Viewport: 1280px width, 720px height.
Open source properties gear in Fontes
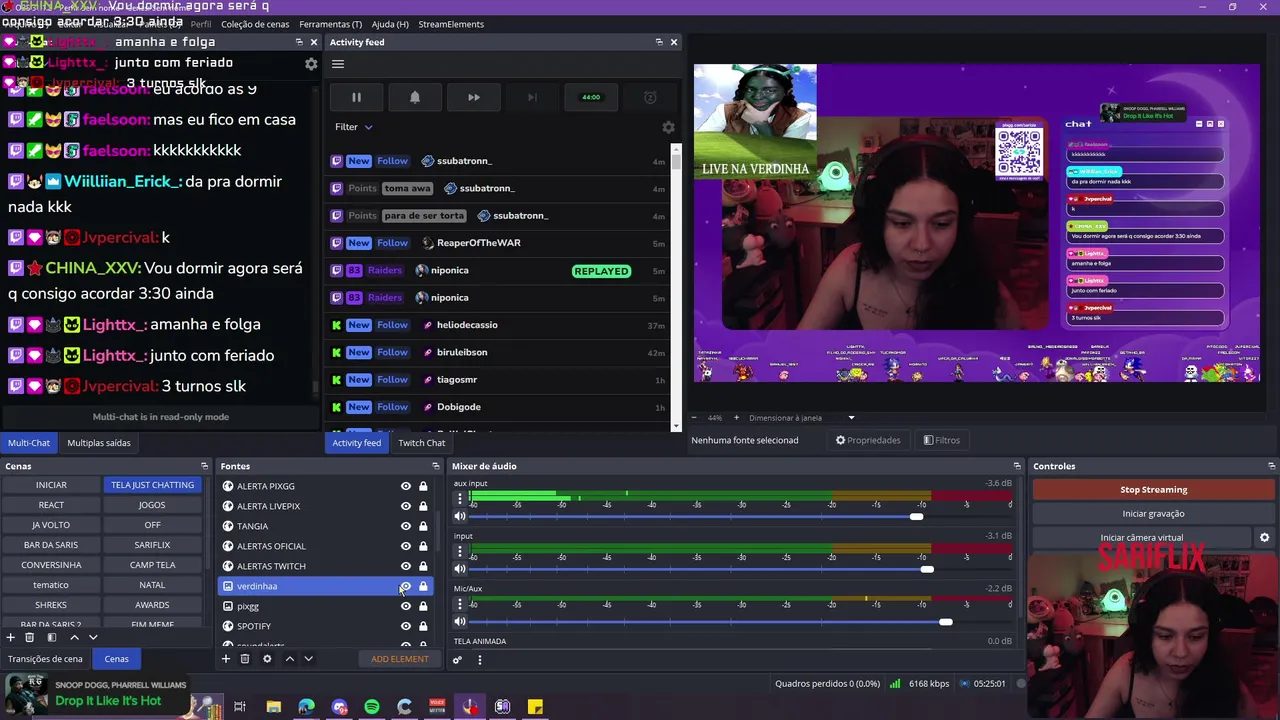(267, 659)
